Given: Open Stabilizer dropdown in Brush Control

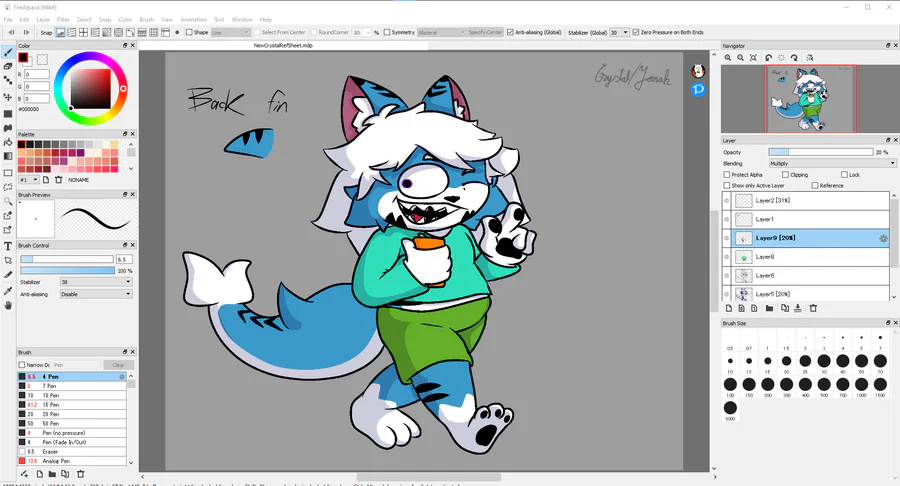Looking at the screenshot, I should tap(96, 282).
